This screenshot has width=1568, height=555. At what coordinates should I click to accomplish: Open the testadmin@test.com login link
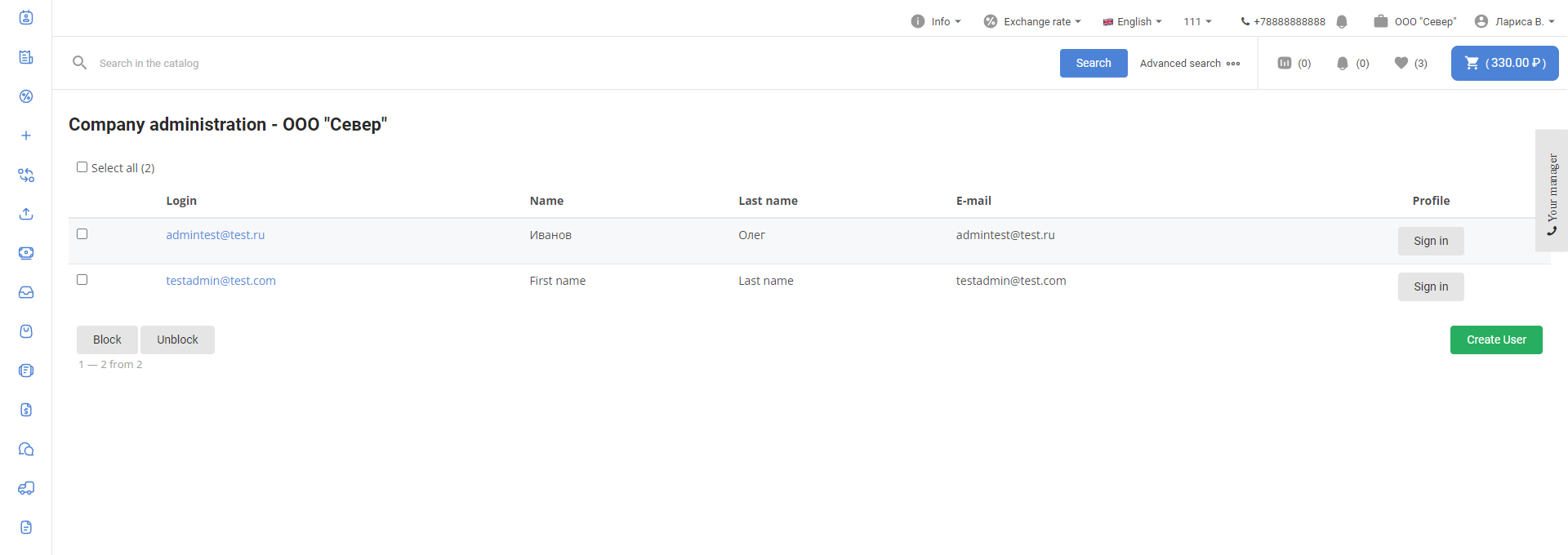[x=220, y=281]
